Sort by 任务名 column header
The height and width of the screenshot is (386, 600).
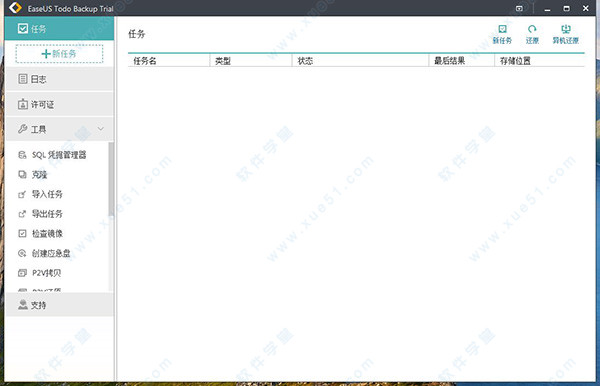tap(169, 61)
